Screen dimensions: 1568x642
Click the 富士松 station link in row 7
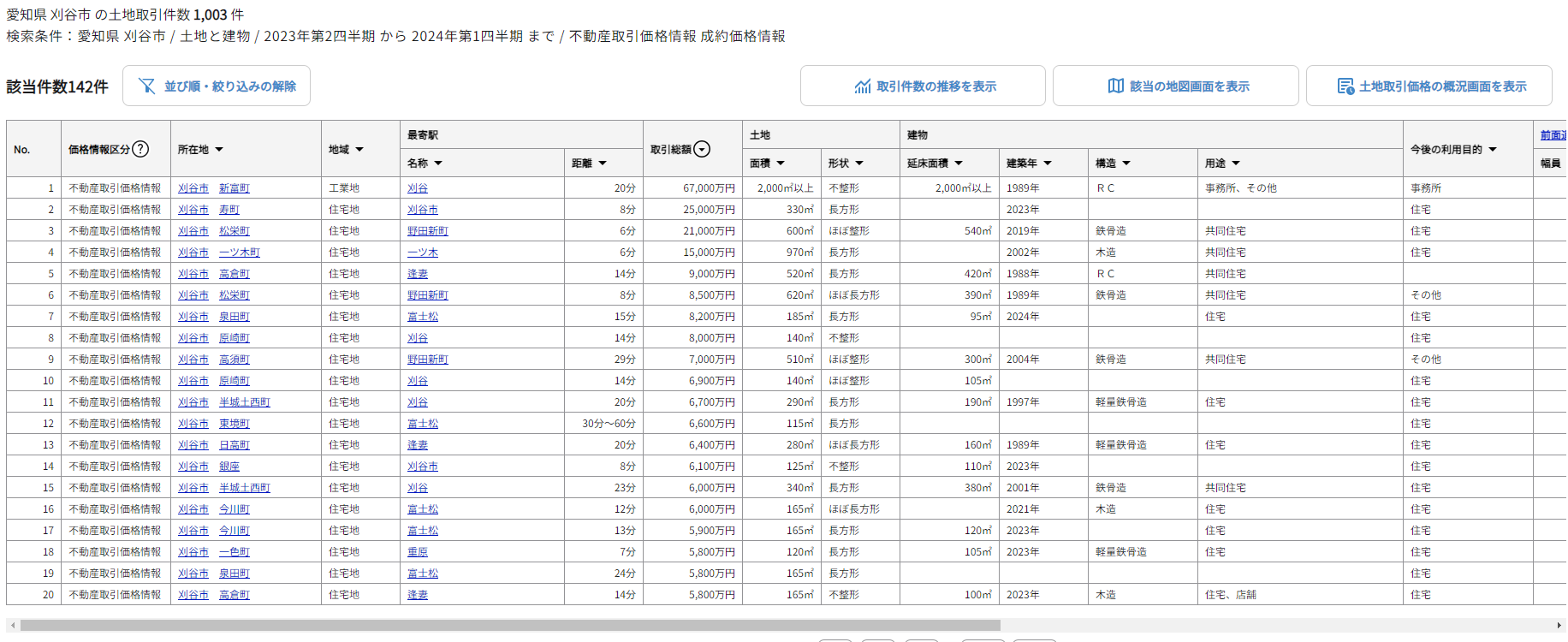point(422,317)
